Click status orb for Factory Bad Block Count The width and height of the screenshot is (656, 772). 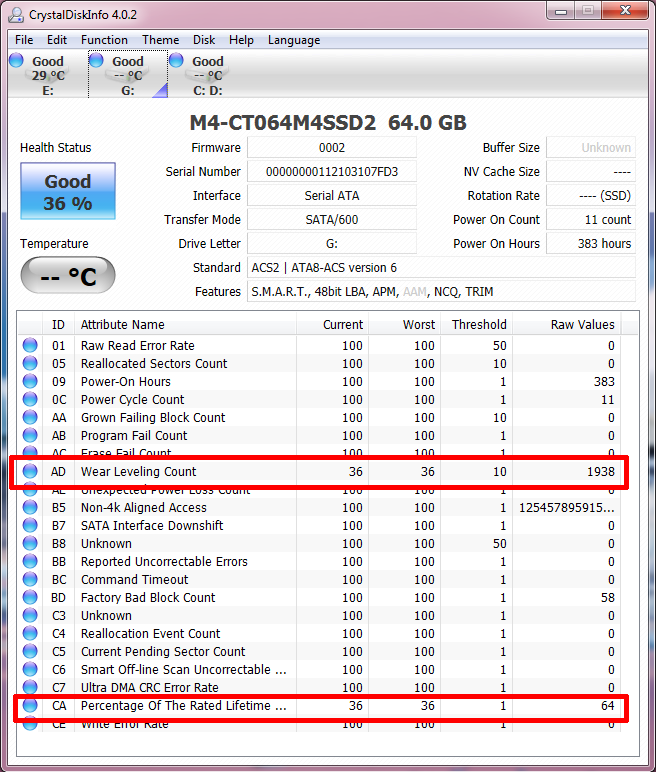click(x=30, y=597)
